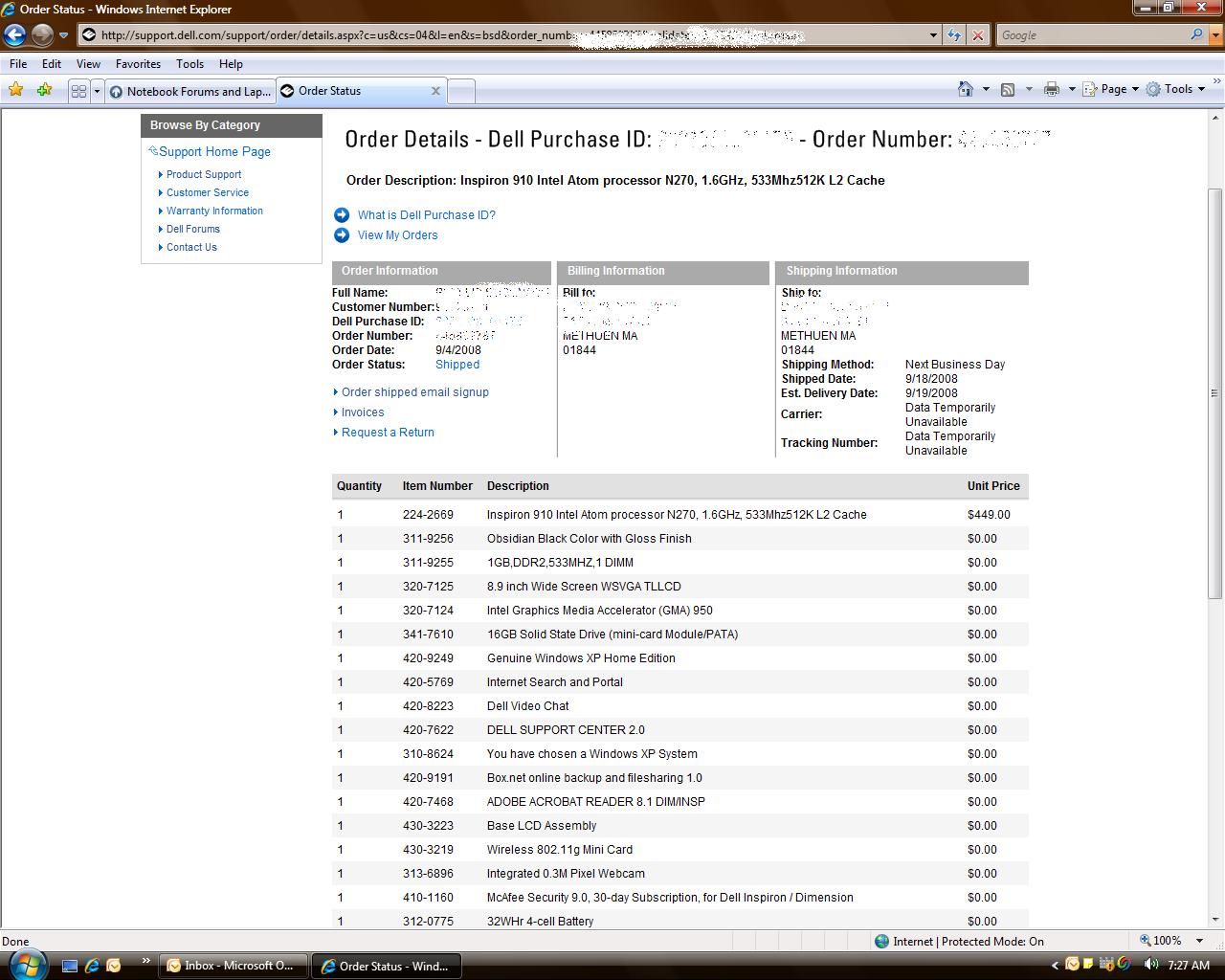Select item number 224-2669 text
Screen dimensions: 1225x980
click(x=428, y=515)
